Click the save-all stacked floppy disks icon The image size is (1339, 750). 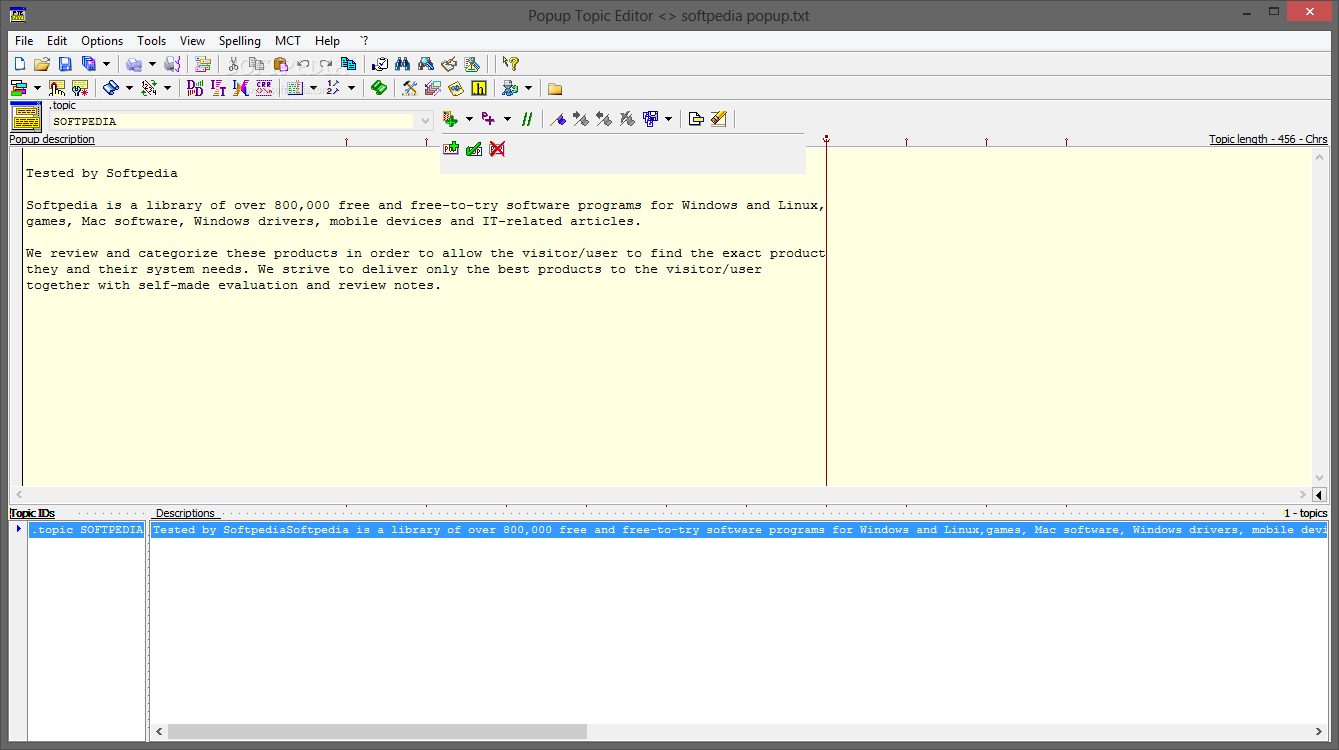click(x=88, y=64)
